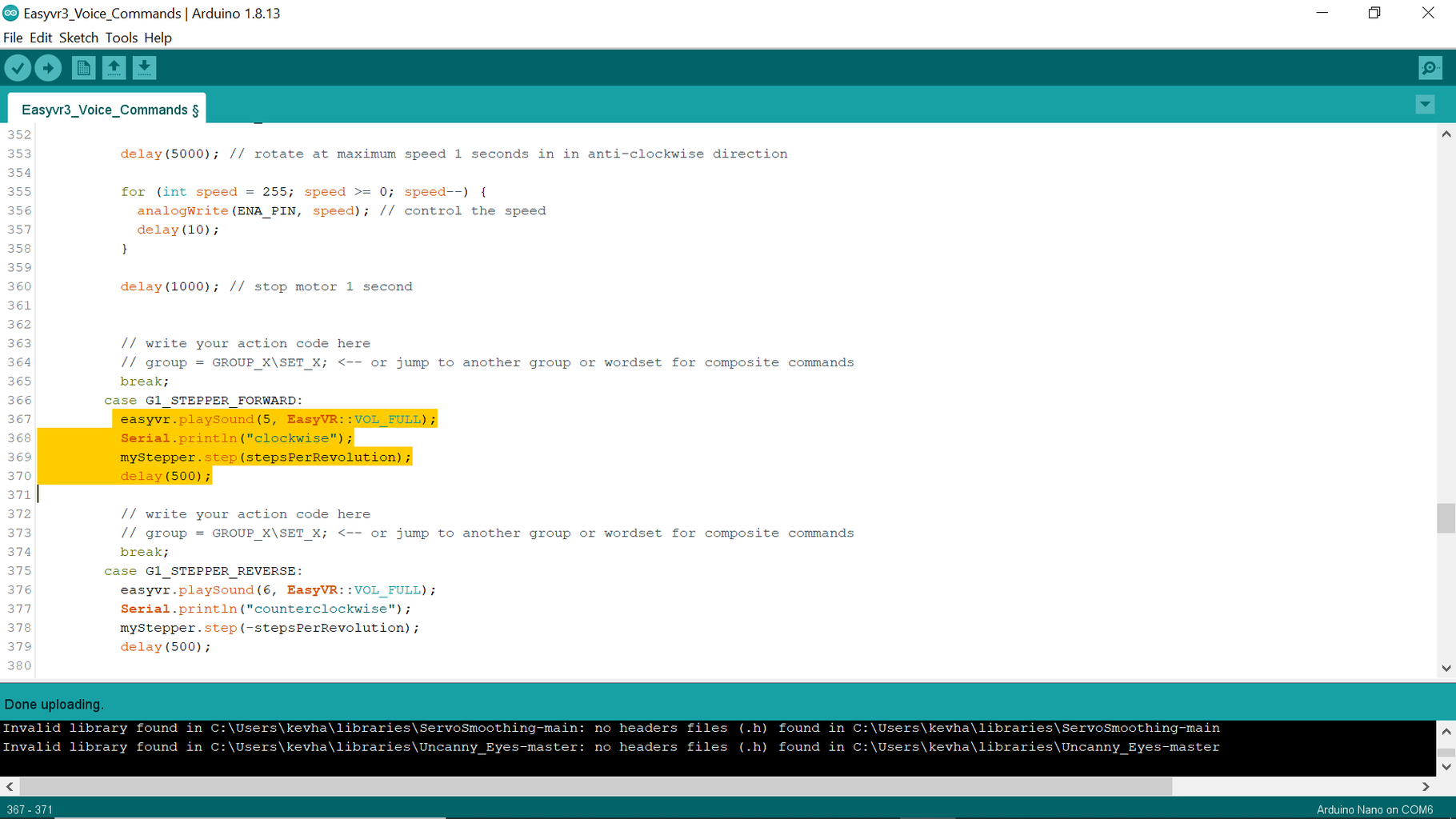Open a sketch with the Open icon
The width and height of the screenshot is (1456, 819).
114,68
